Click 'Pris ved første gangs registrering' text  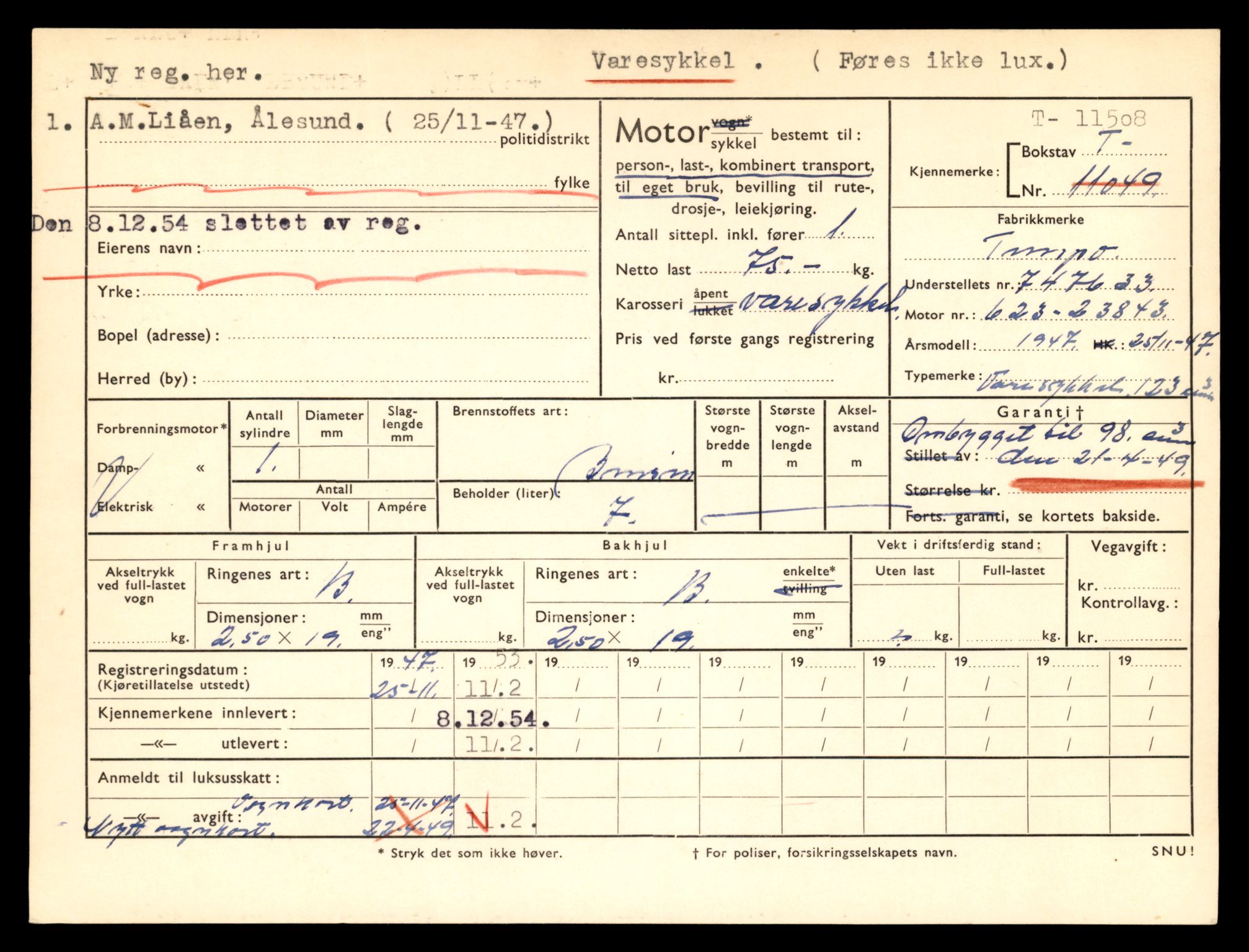point(744,339)
